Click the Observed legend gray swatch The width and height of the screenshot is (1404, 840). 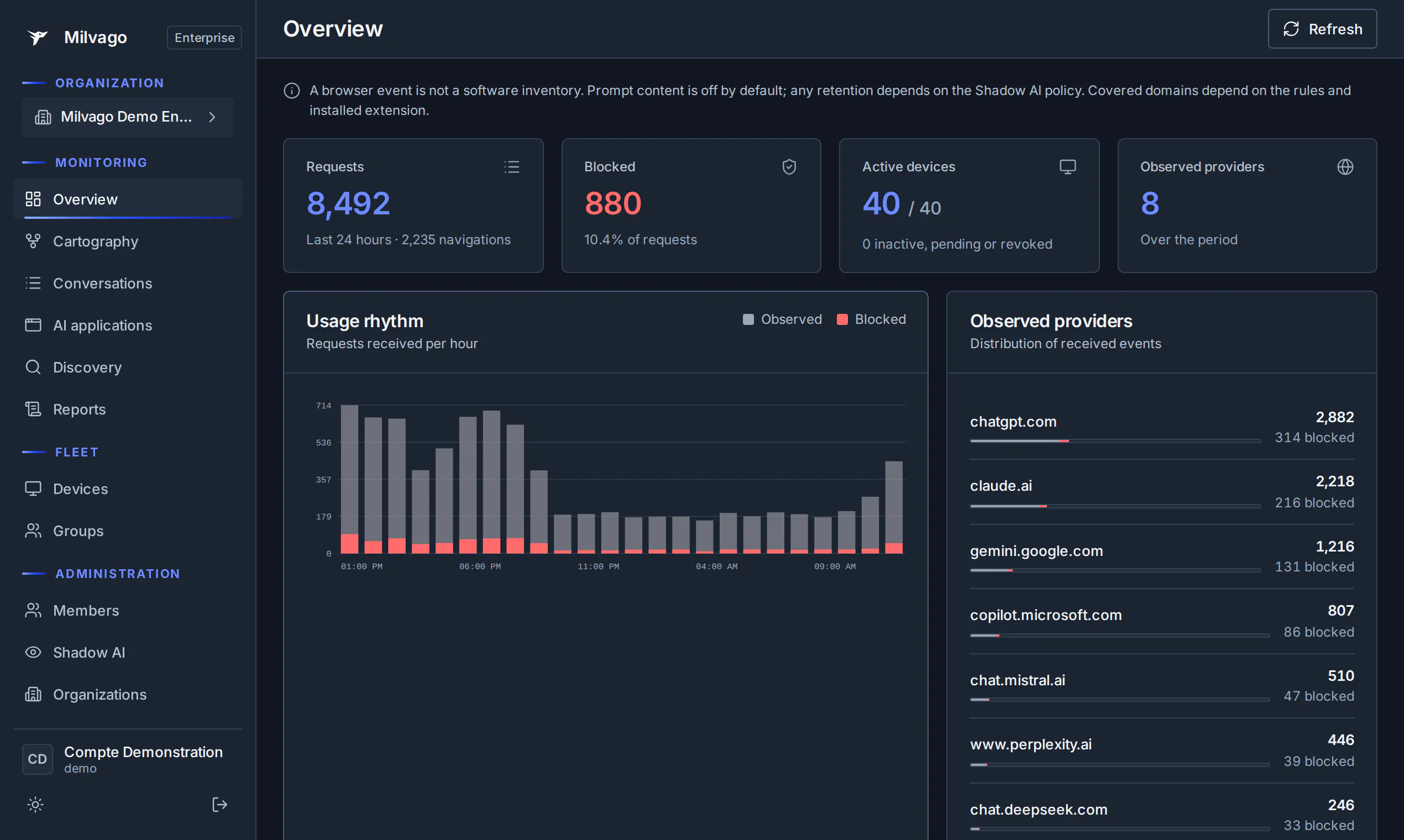pos(748,319)
